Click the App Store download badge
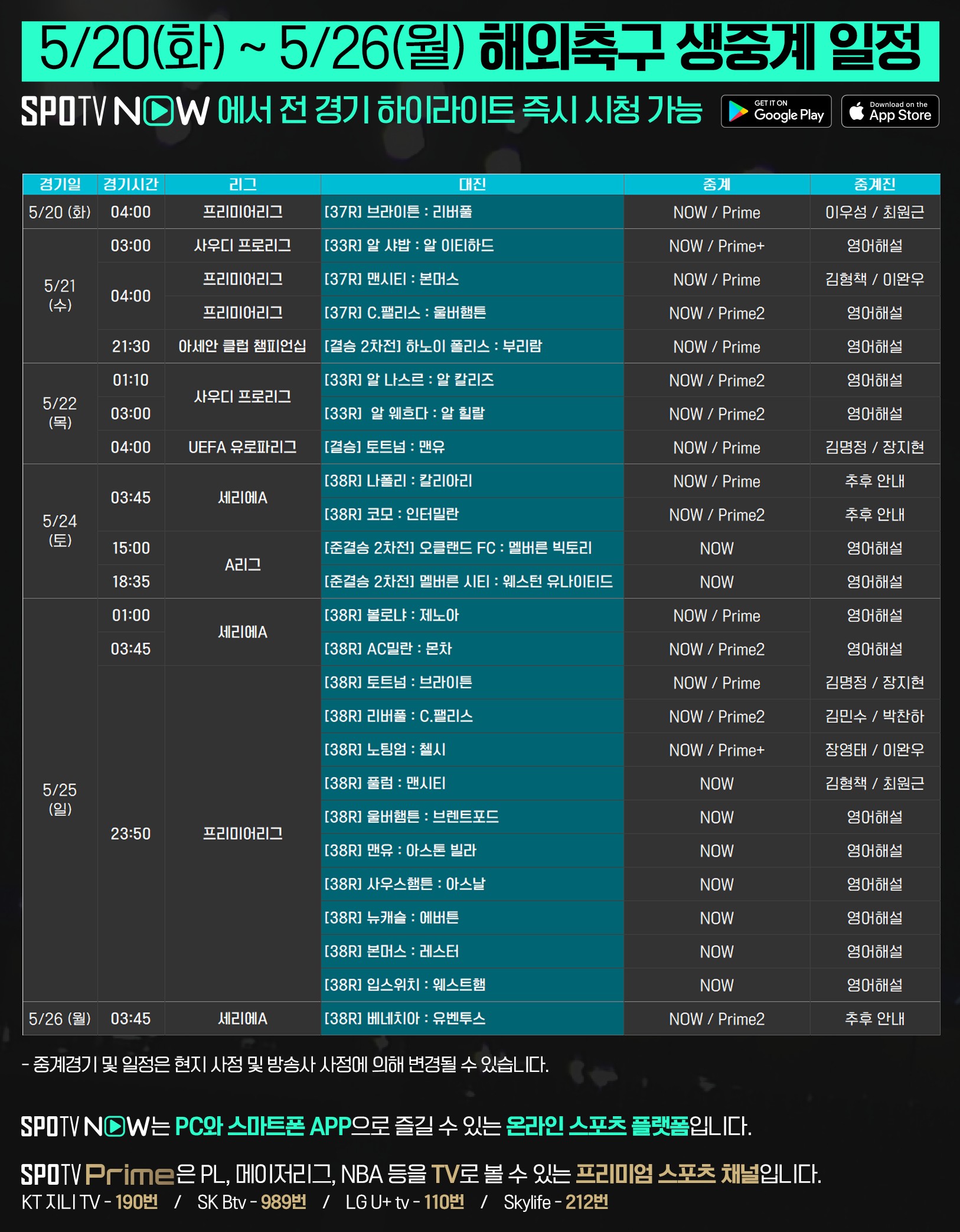Screen dimensions: 960x1232 coord(890,111)
